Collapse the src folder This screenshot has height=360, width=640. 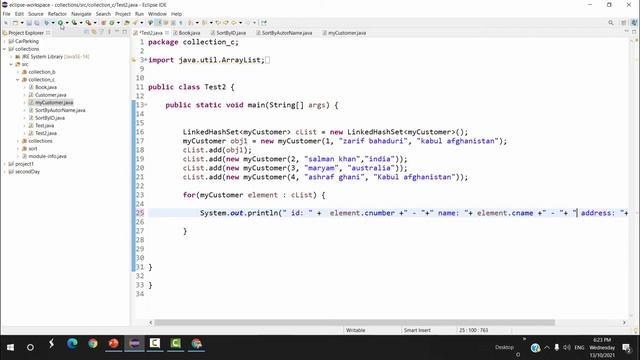[x=11, y=64]
